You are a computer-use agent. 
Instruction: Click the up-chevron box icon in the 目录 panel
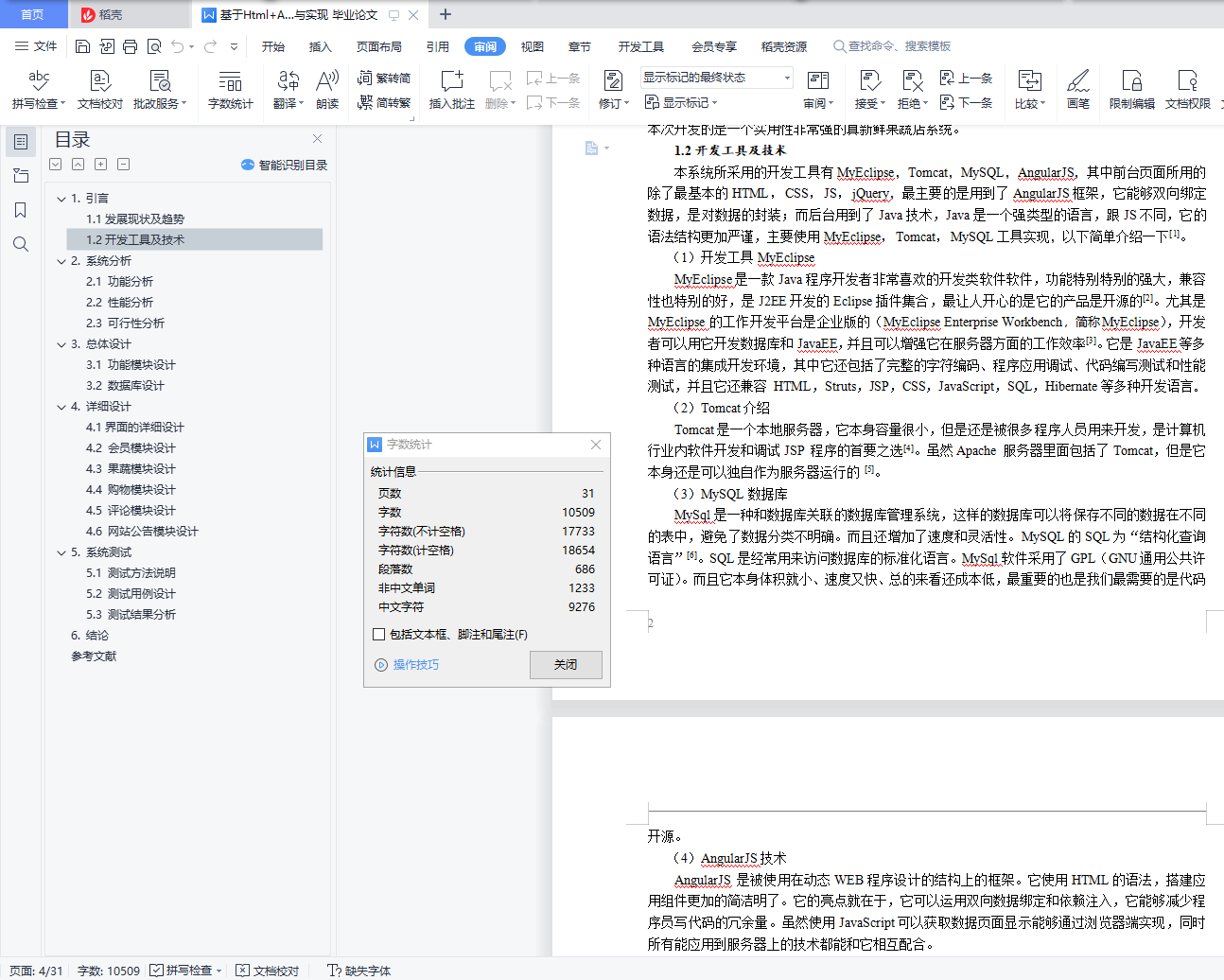coord(79,165)
